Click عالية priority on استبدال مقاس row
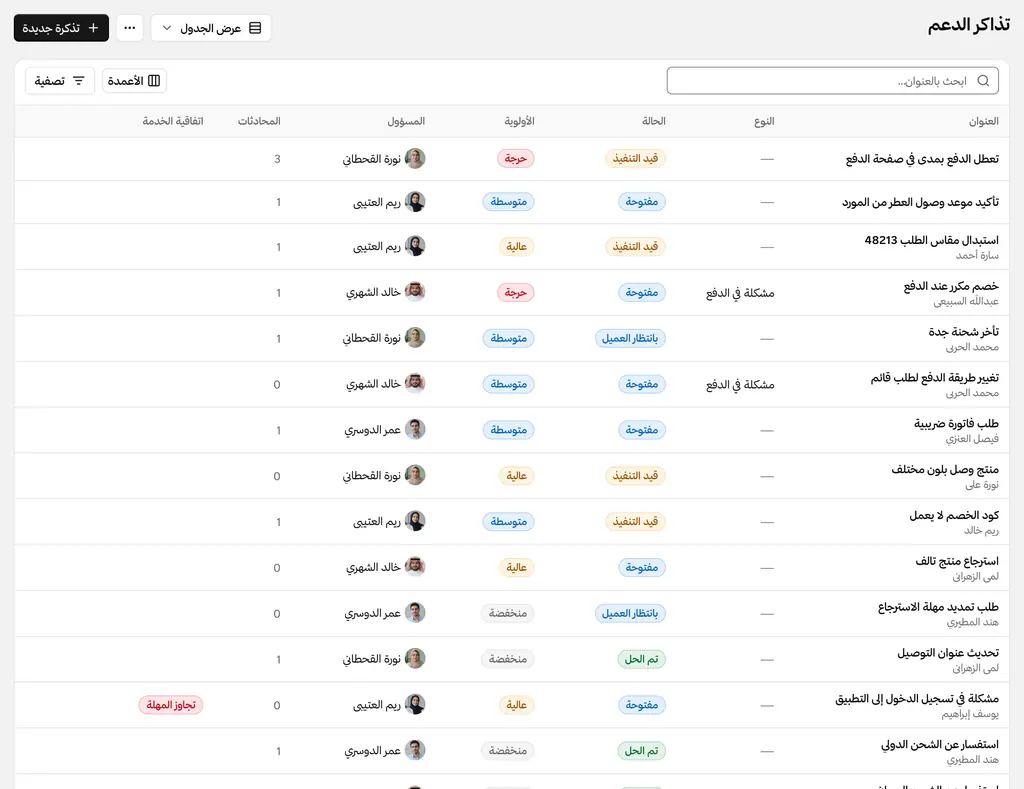Viewport: 1024px width, 789px height. click(517, 246)
